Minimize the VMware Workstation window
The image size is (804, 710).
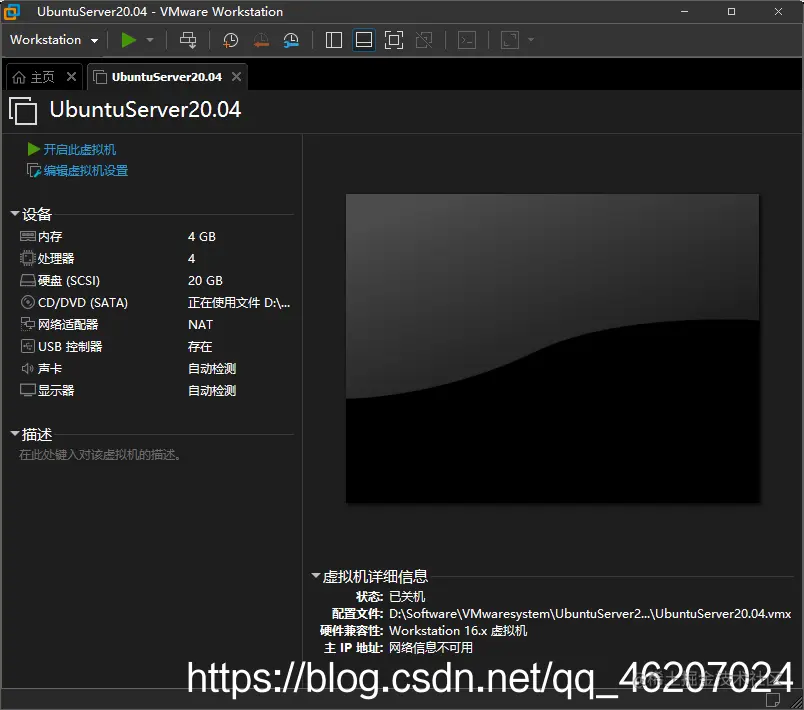click(x=684, y=11)
